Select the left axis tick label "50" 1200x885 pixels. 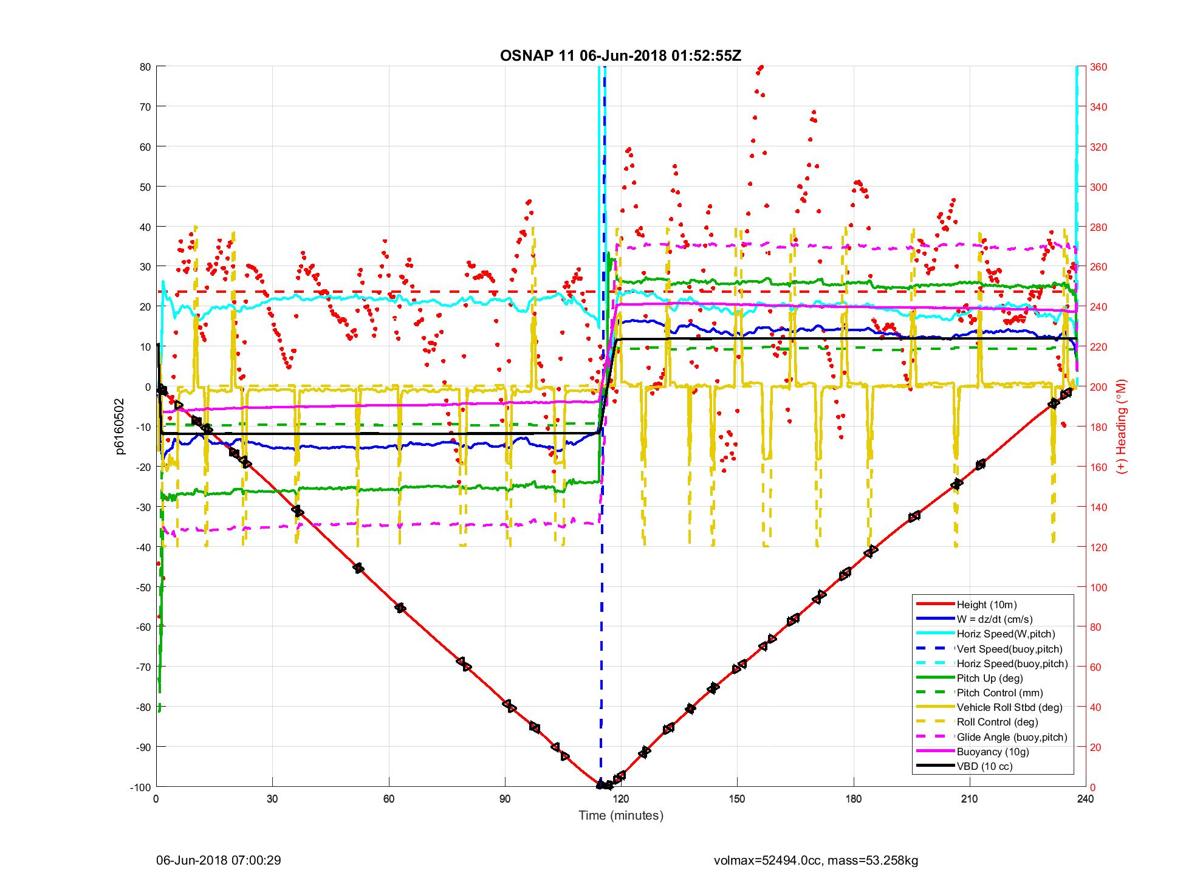click(x=143, y=187)
